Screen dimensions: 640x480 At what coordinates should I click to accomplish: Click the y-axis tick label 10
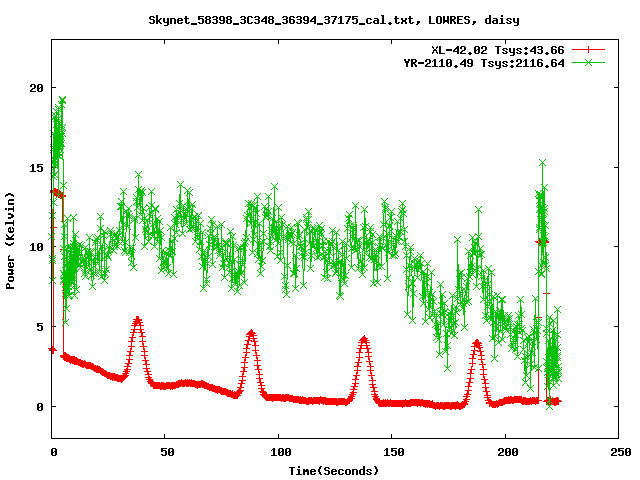point(37,247)
